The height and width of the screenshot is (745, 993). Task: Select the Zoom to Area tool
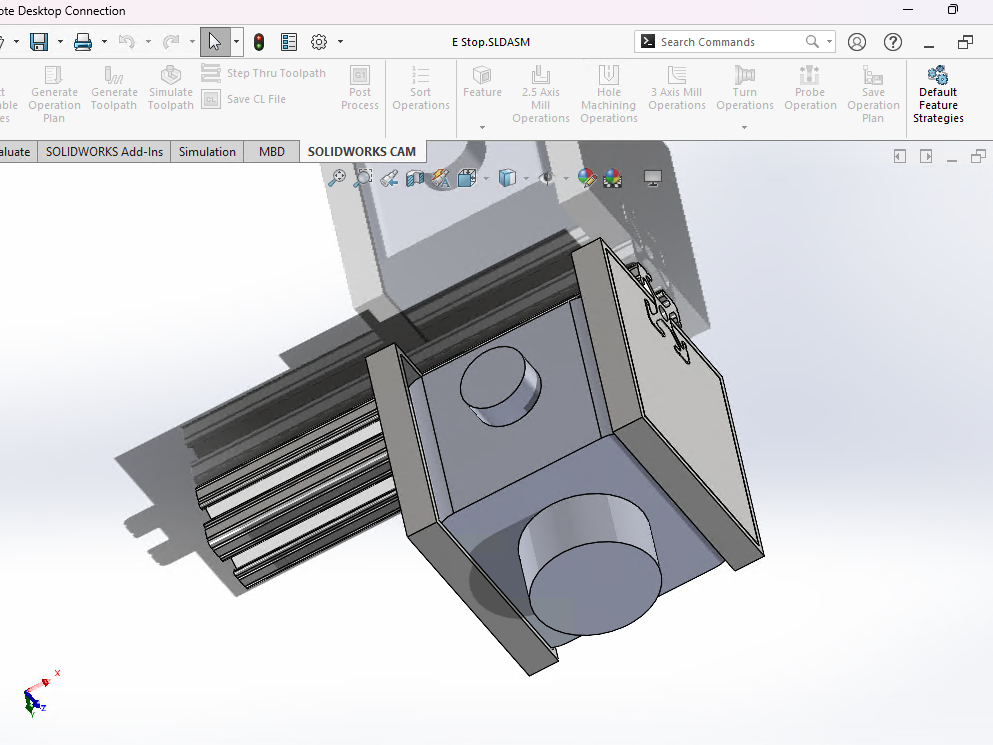pos(363,178)
